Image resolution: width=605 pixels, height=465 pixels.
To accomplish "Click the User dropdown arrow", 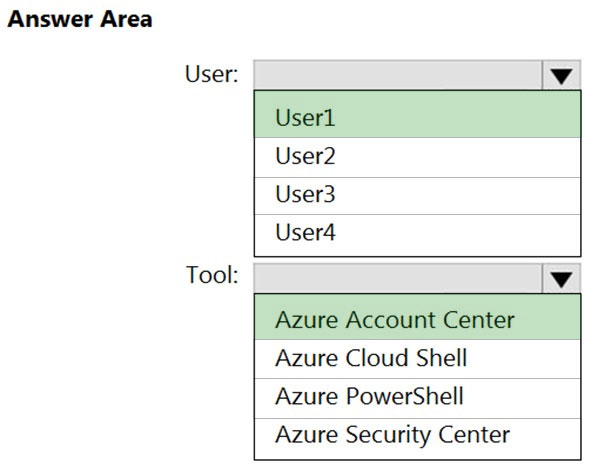I will coord(562,76).
